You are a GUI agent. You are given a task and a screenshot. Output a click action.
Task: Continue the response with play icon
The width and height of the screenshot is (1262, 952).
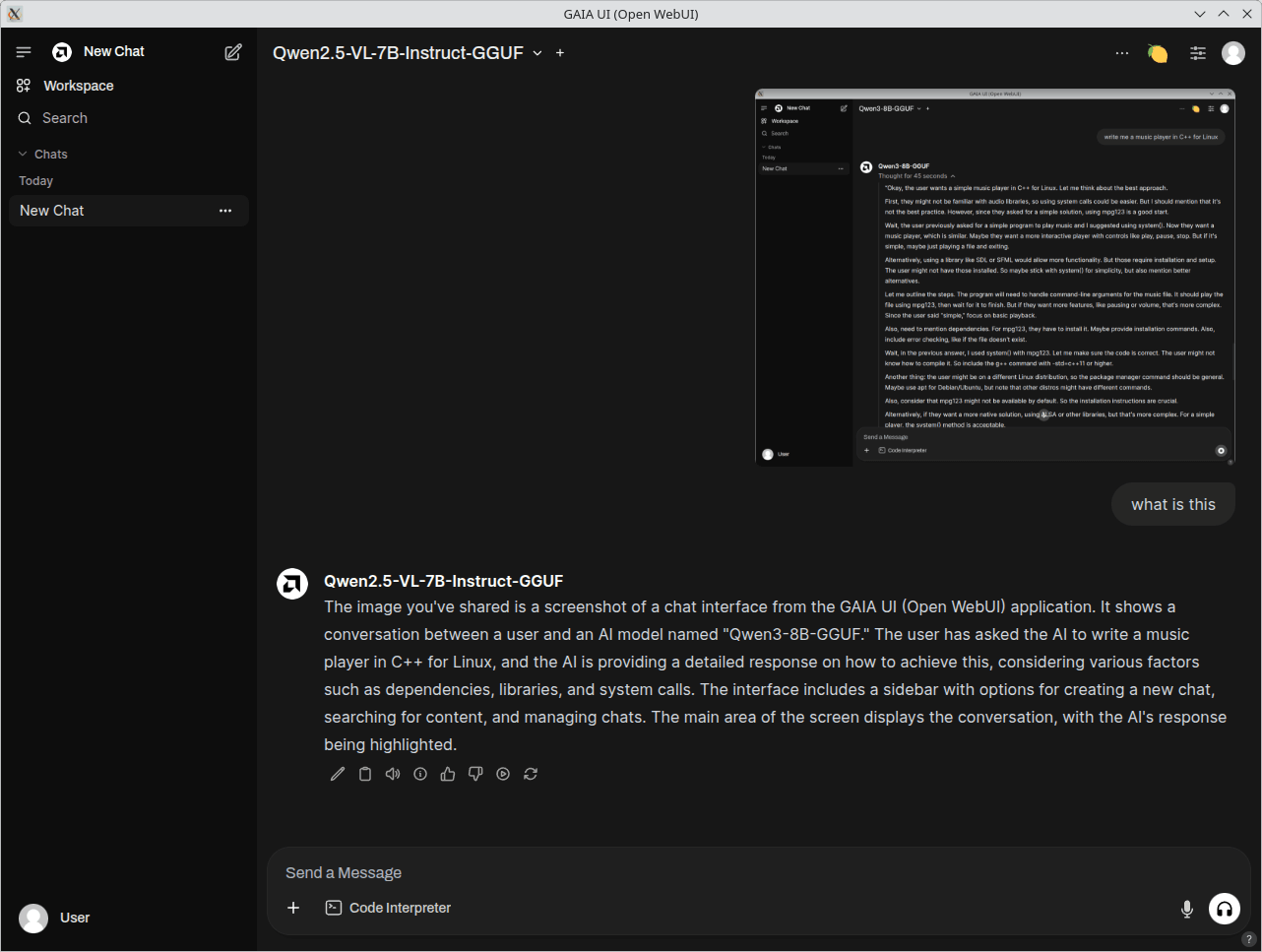click(503, 774)
